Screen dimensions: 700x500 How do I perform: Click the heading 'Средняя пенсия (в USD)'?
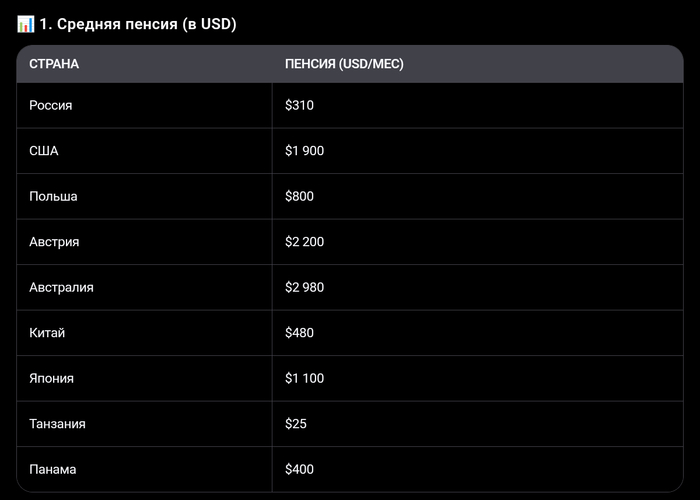[x=138, y=24]
